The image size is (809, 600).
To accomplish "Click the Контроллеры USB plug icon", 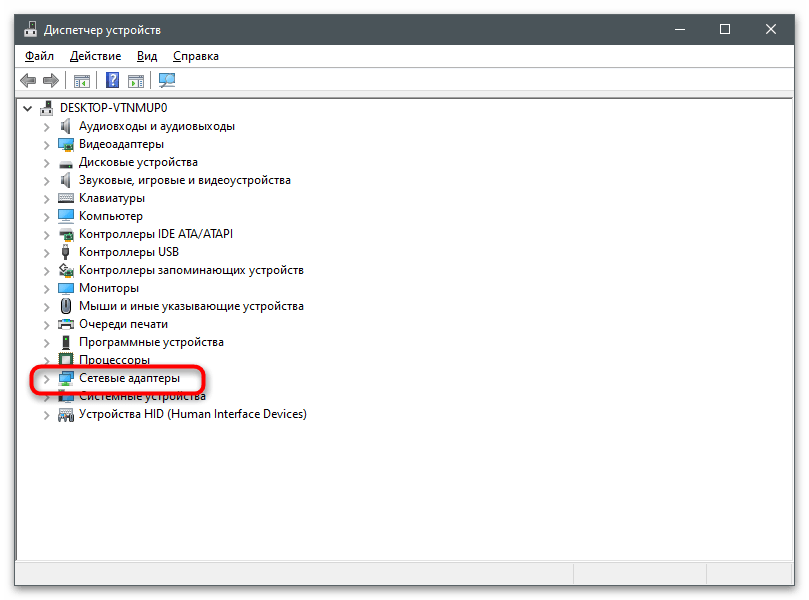I will pos(66,252).
